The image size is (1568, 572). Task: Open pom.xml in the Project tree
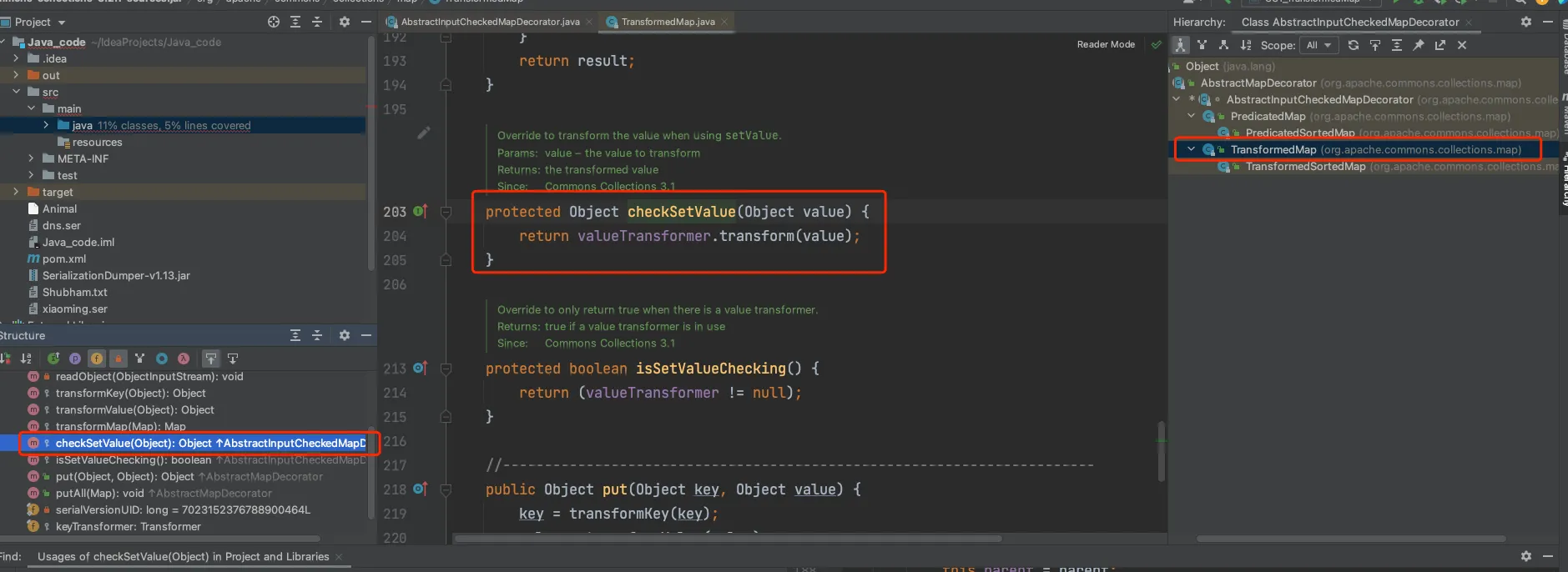[x=63, y=258]
